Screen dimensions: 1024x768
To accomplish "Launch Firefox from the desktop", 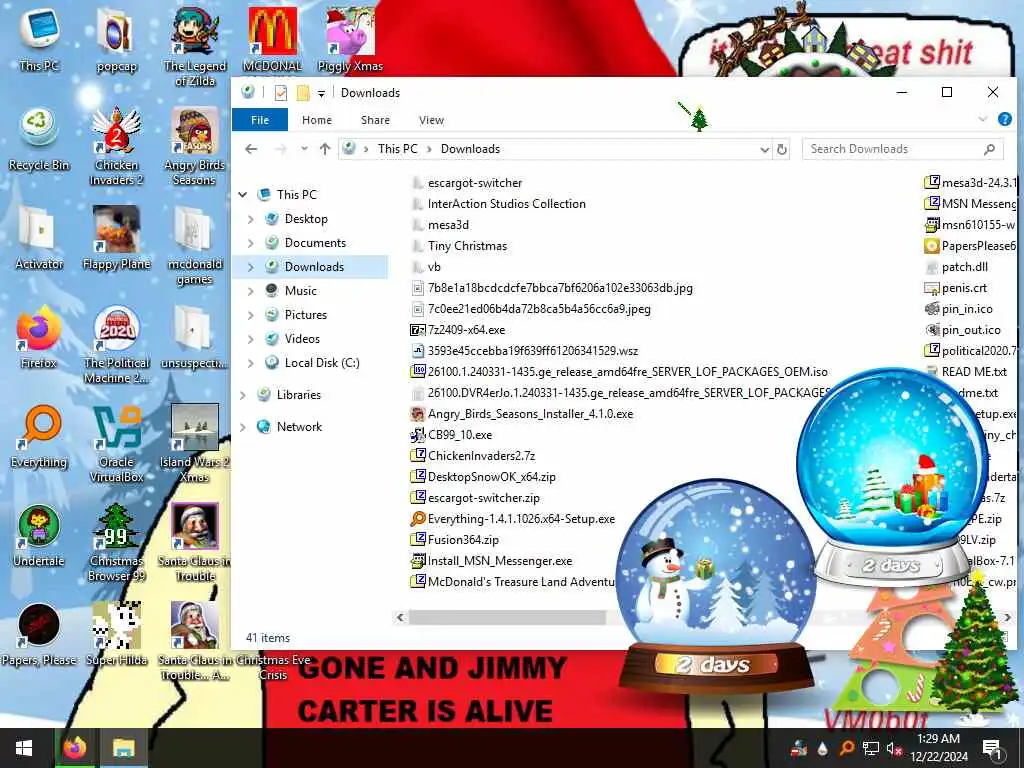I will click(39, 337).
